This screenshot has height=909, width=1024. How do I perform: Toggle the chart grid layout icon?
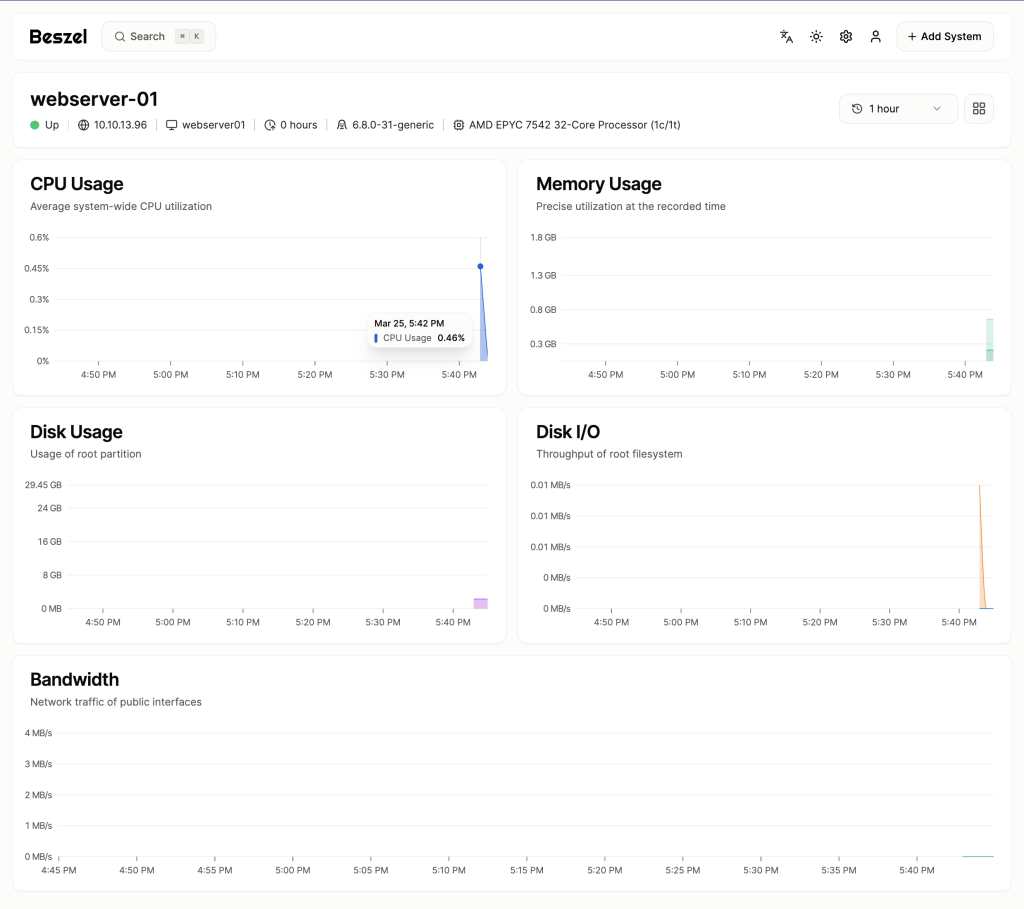[978, 109]
